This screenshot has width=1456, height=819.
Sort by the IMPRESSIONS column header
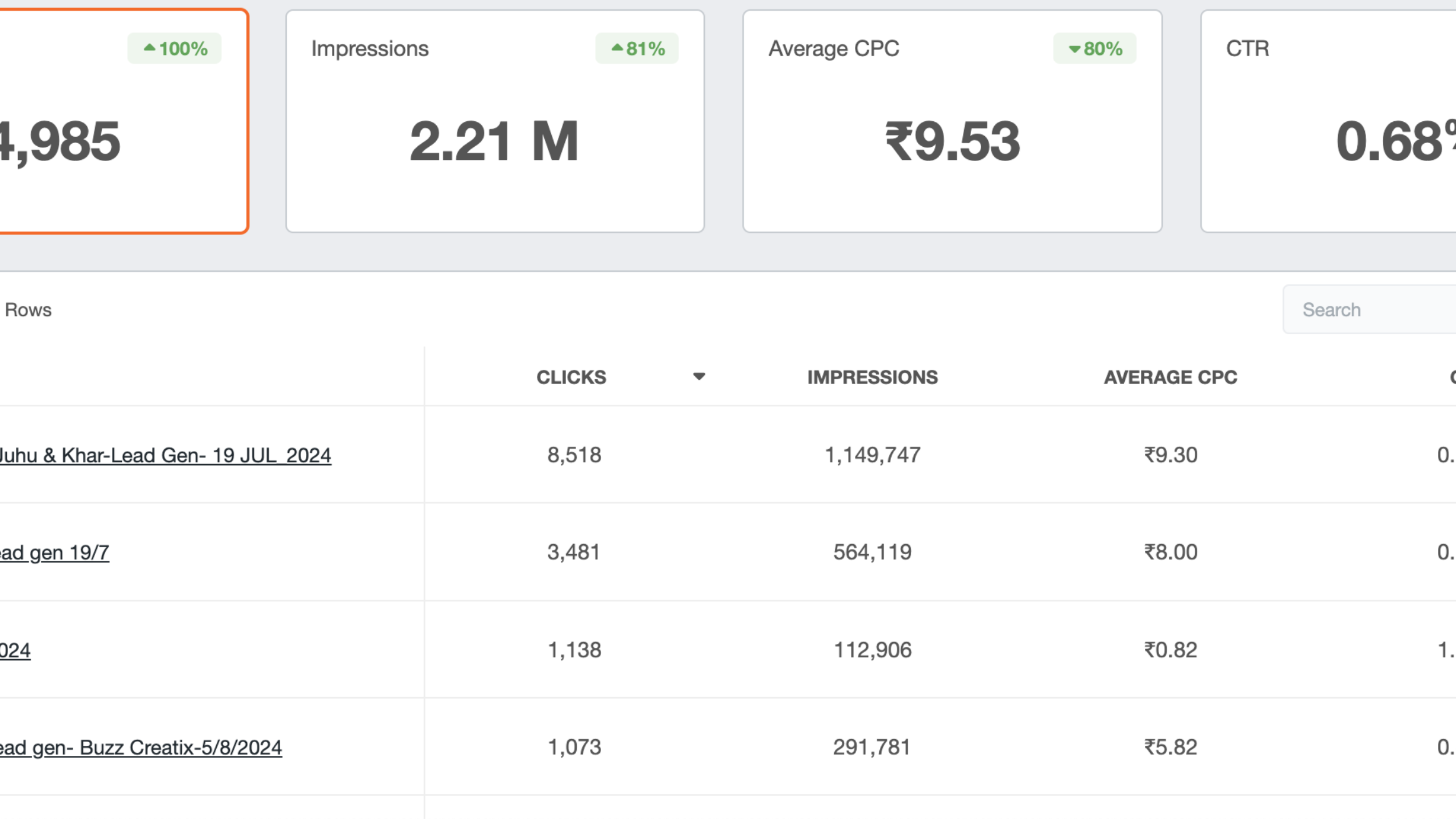pyautogui.click(x=872, y=377)
